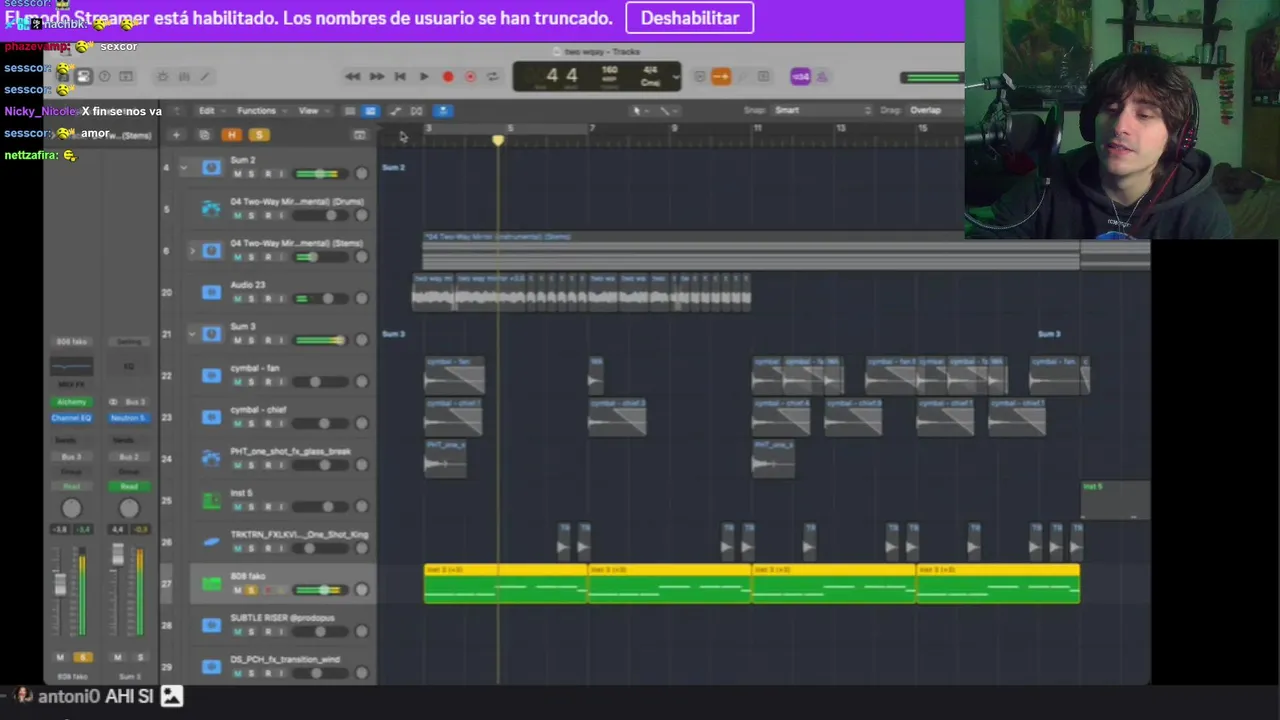Duplicate track with the duplicate icon
Image resolution: width=1280 pixels, height=720 pixels.
click(x=204, y=135)
